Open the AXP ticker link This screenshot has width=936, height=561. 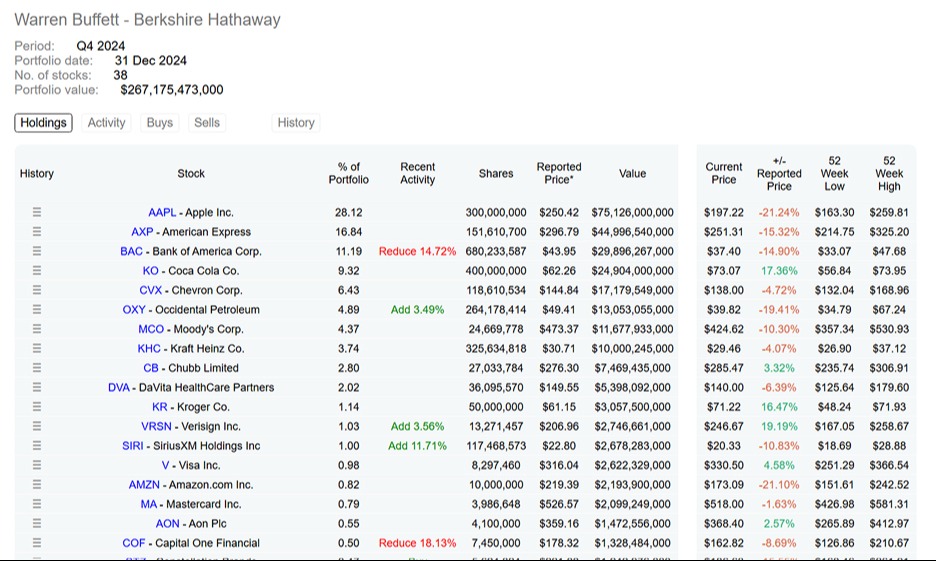(142, 232)
